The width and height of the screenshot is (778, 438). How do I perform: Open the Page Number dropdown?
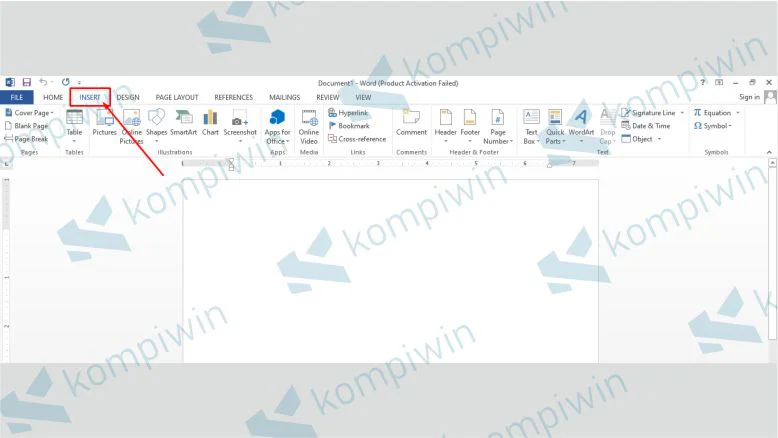pos(498,141)
